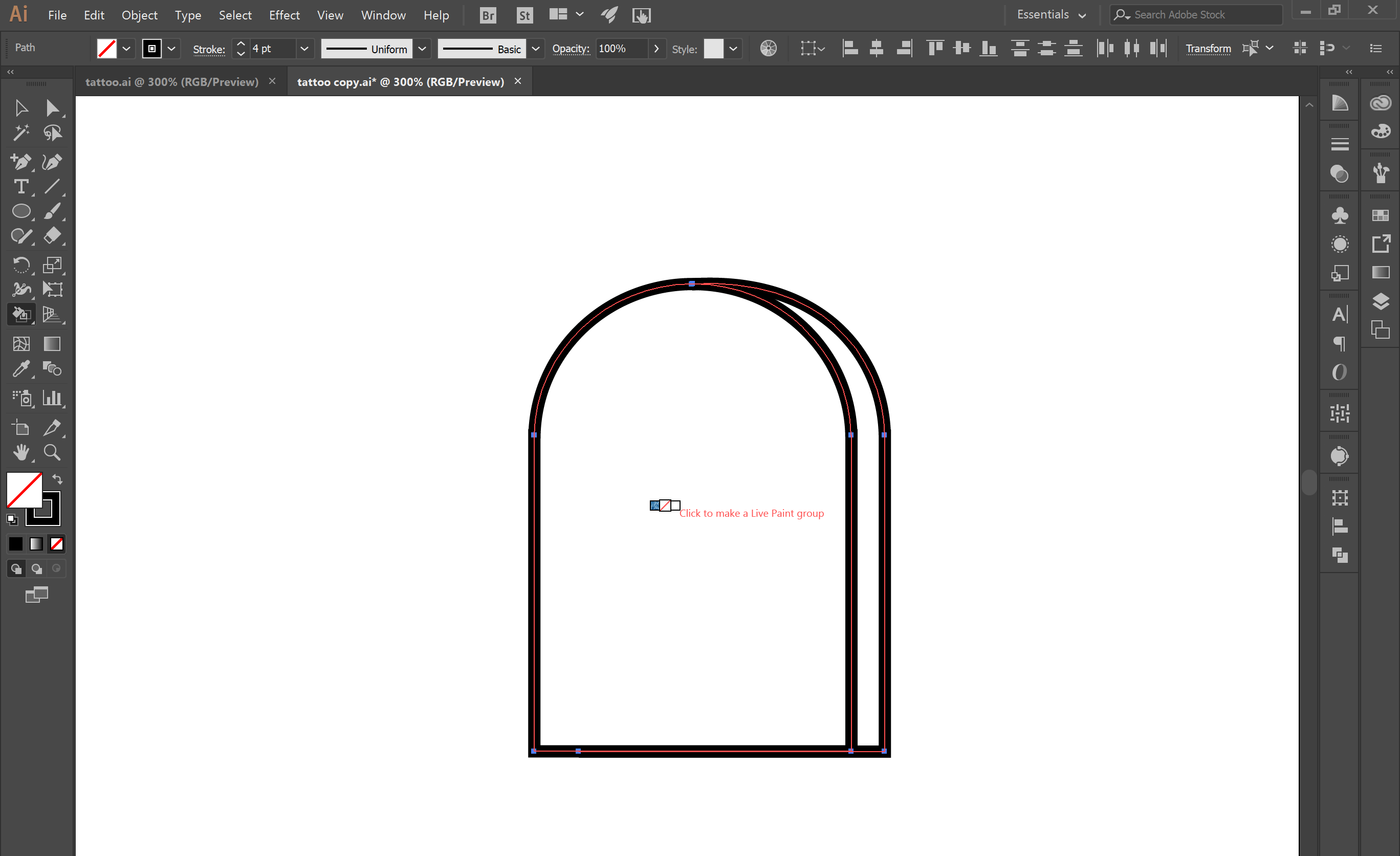
Task: Select the Type tool
Action: [21, 187]
